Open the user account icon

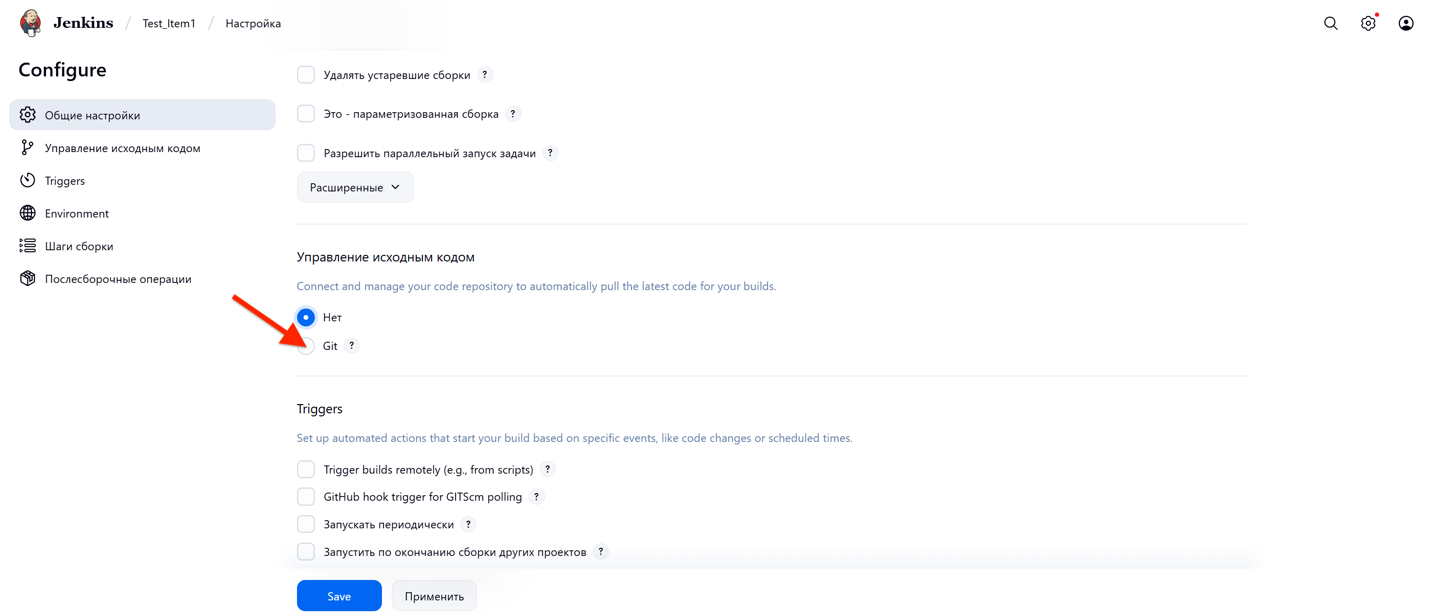click(1405, 23)
